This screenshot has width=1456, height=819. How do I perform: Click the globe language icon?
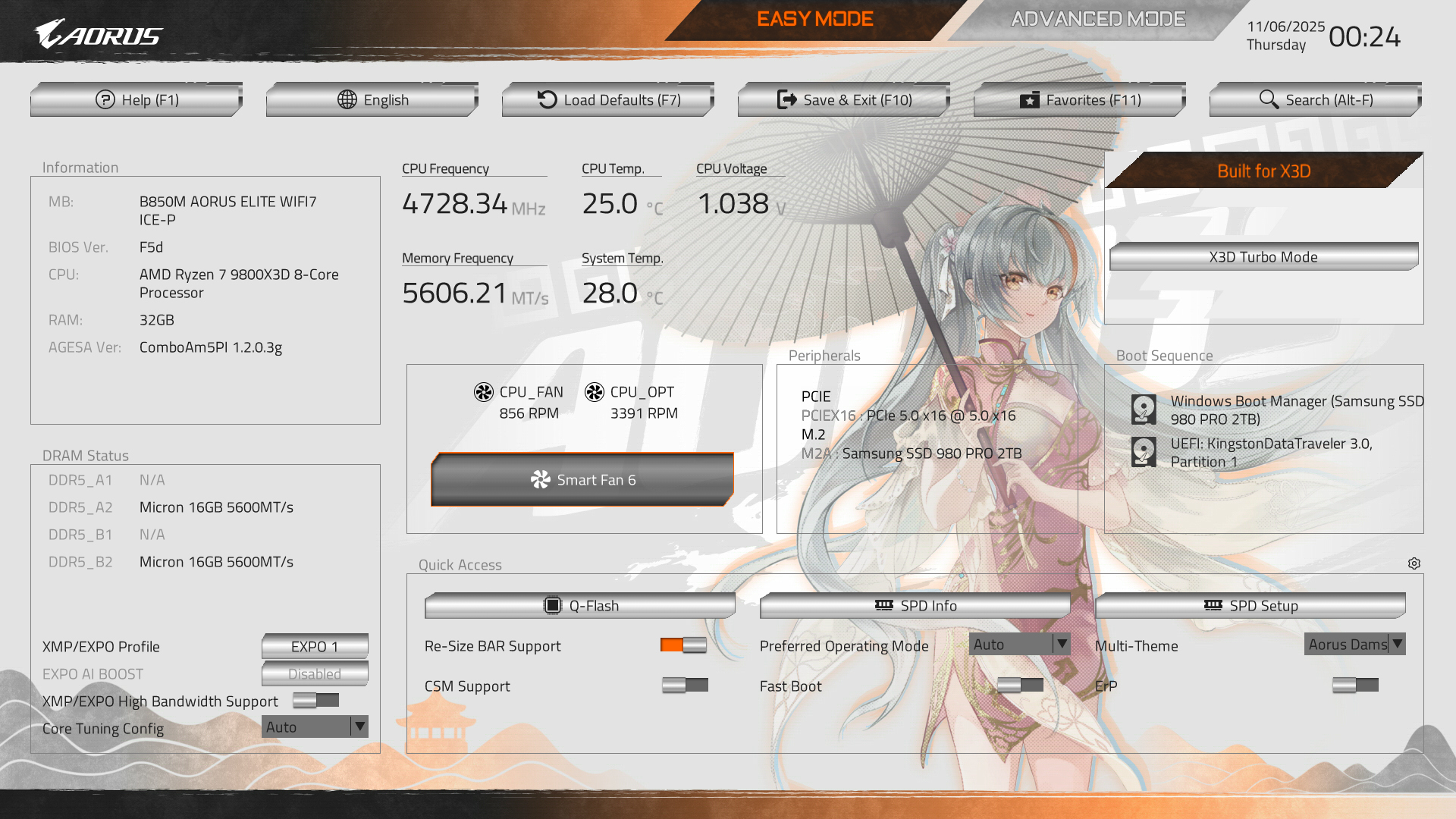coord(347,100)
